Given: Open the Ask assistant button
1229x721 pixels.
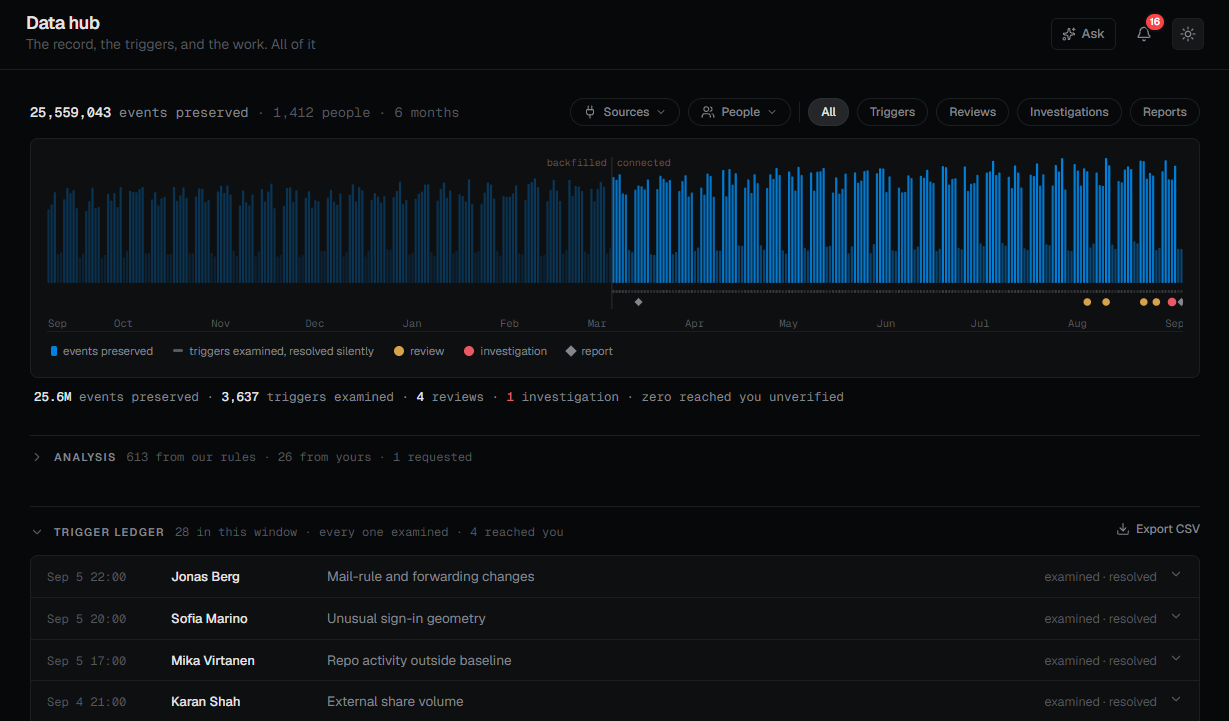Looking at the screenshot, I should pos(1083,34).
